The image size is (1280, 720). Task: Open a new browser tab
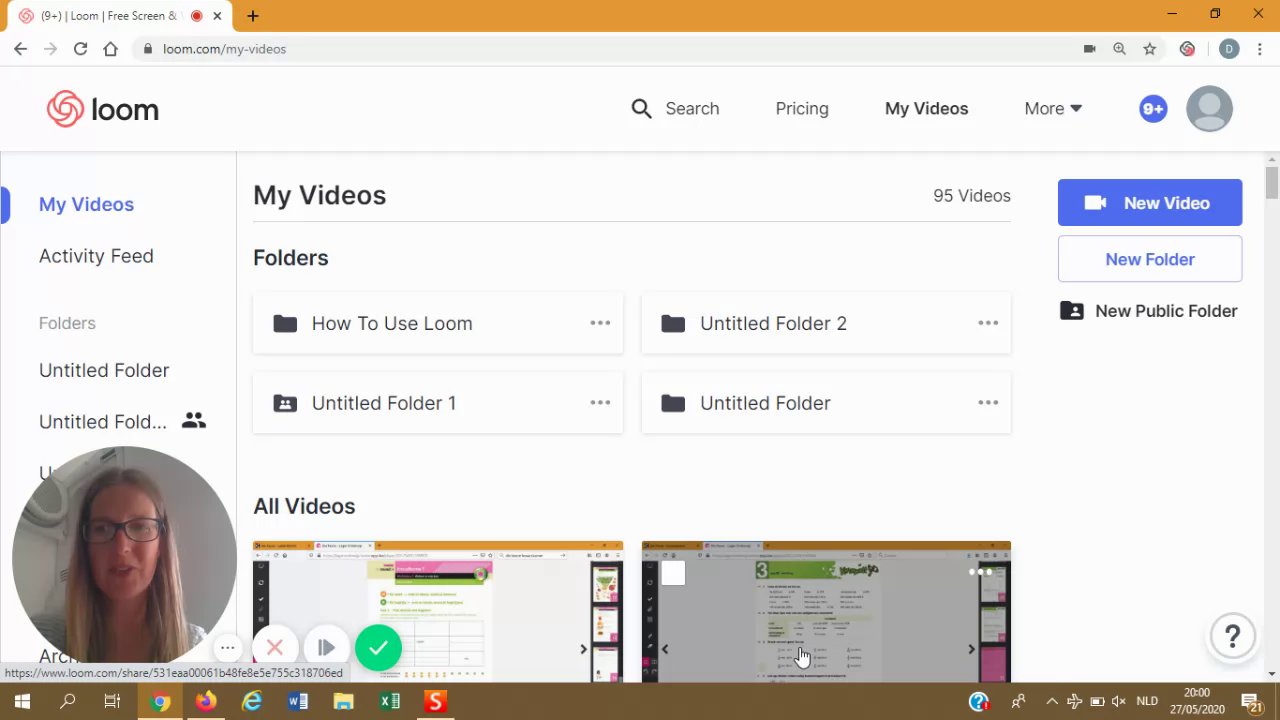tap(253, 16)
